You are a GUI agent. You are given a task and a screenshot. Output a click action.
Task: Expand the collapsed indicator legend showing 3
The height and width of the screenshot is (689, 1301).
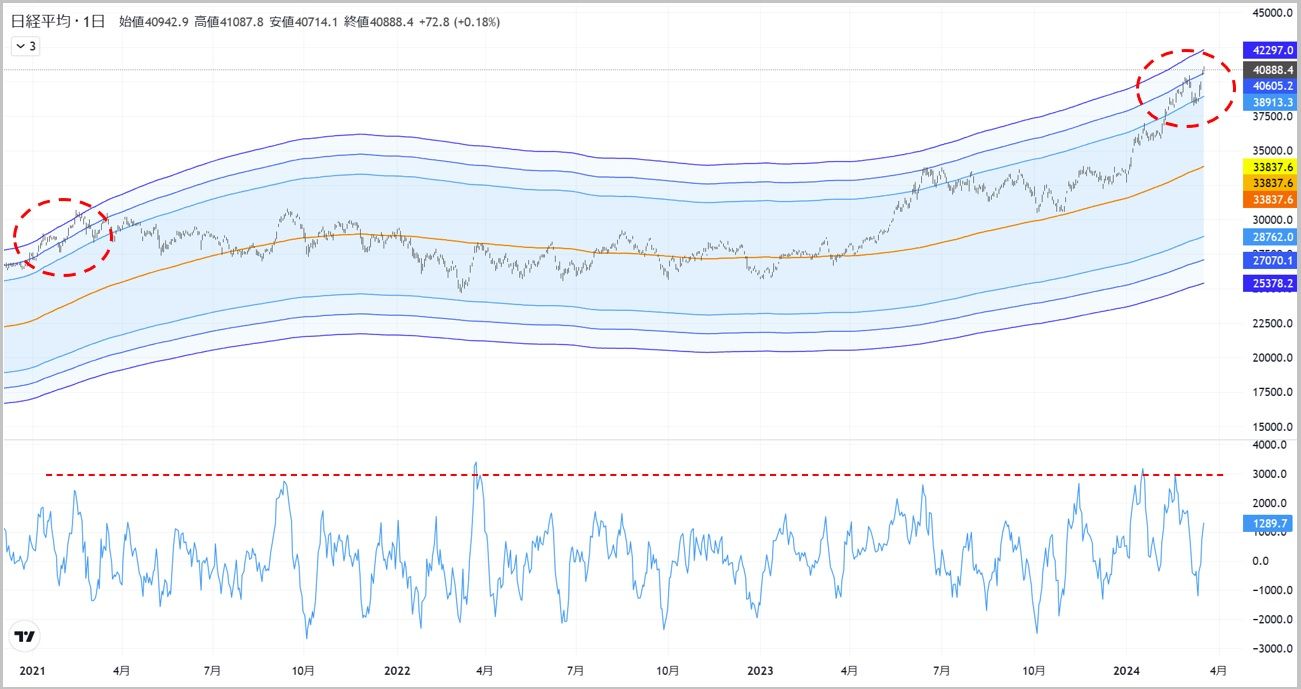point(25,46)
